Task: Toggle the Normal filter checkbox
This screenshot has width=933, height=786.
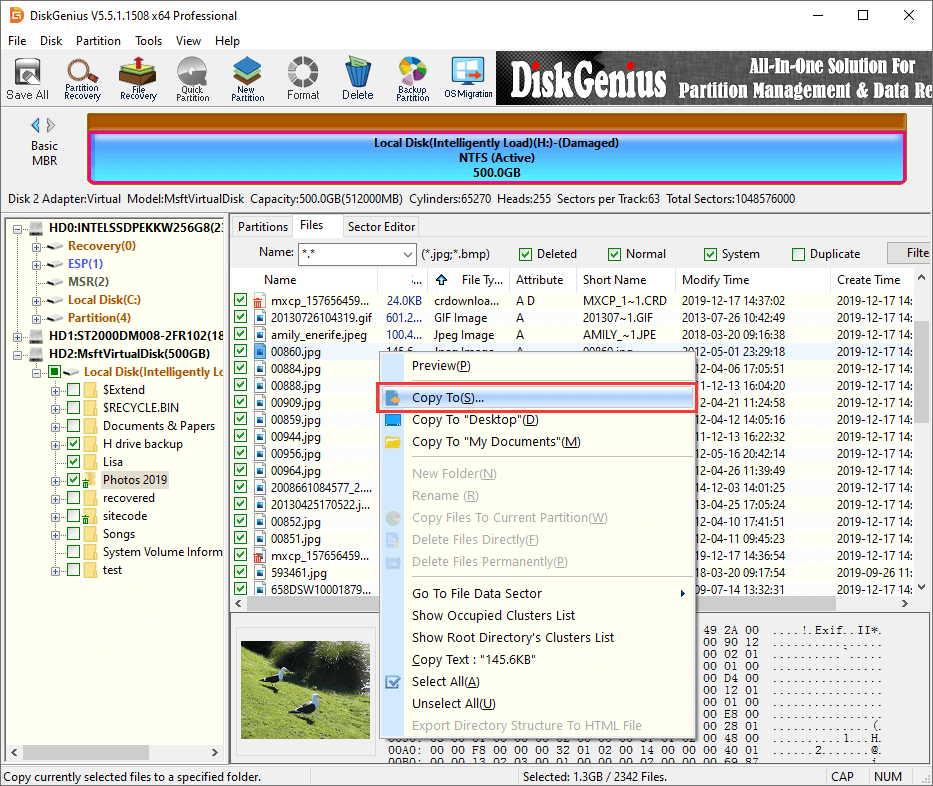Action: coord(614,255)
